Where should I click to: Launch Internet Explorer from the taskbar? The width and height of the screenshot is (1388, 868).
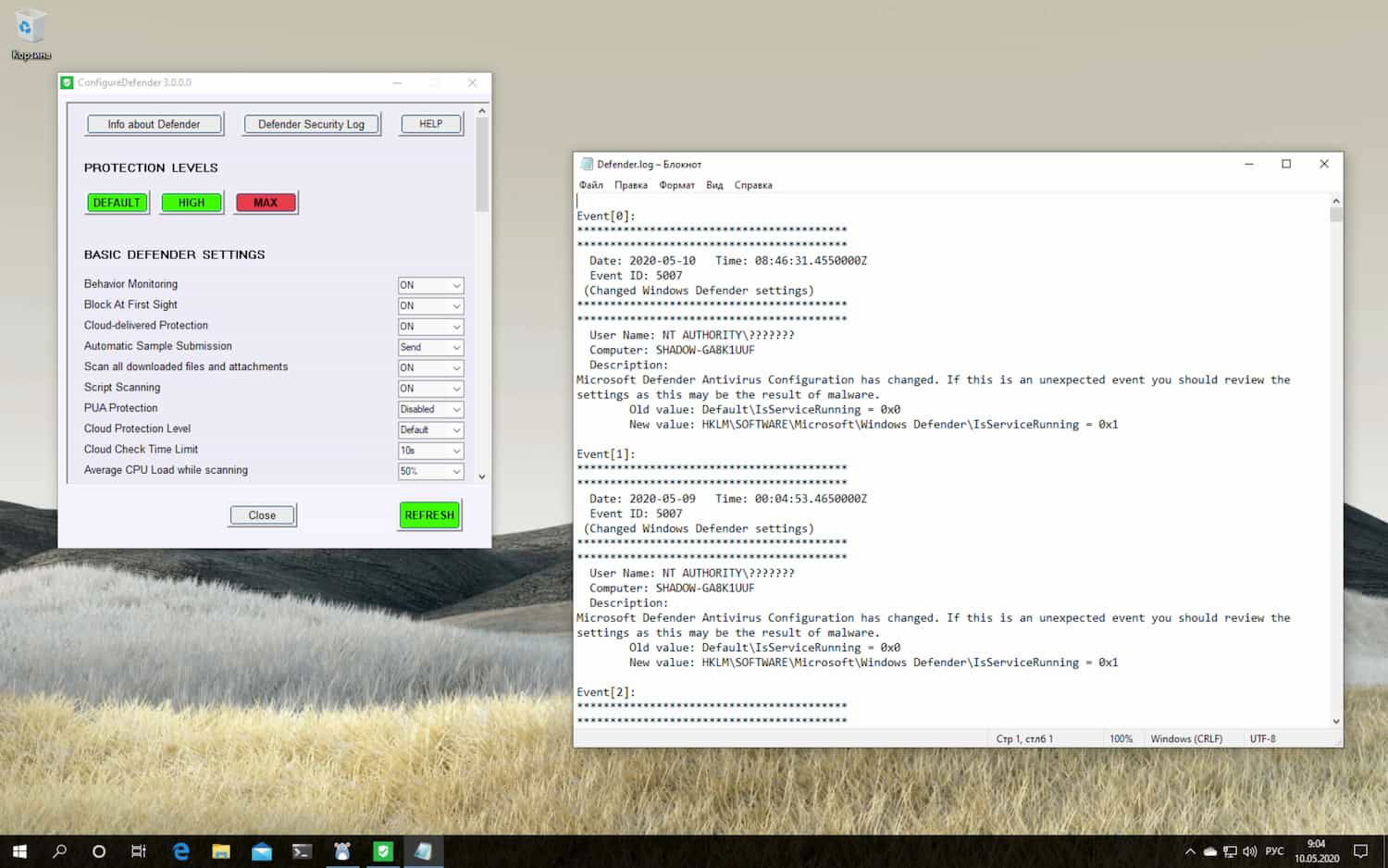point(181,850)
